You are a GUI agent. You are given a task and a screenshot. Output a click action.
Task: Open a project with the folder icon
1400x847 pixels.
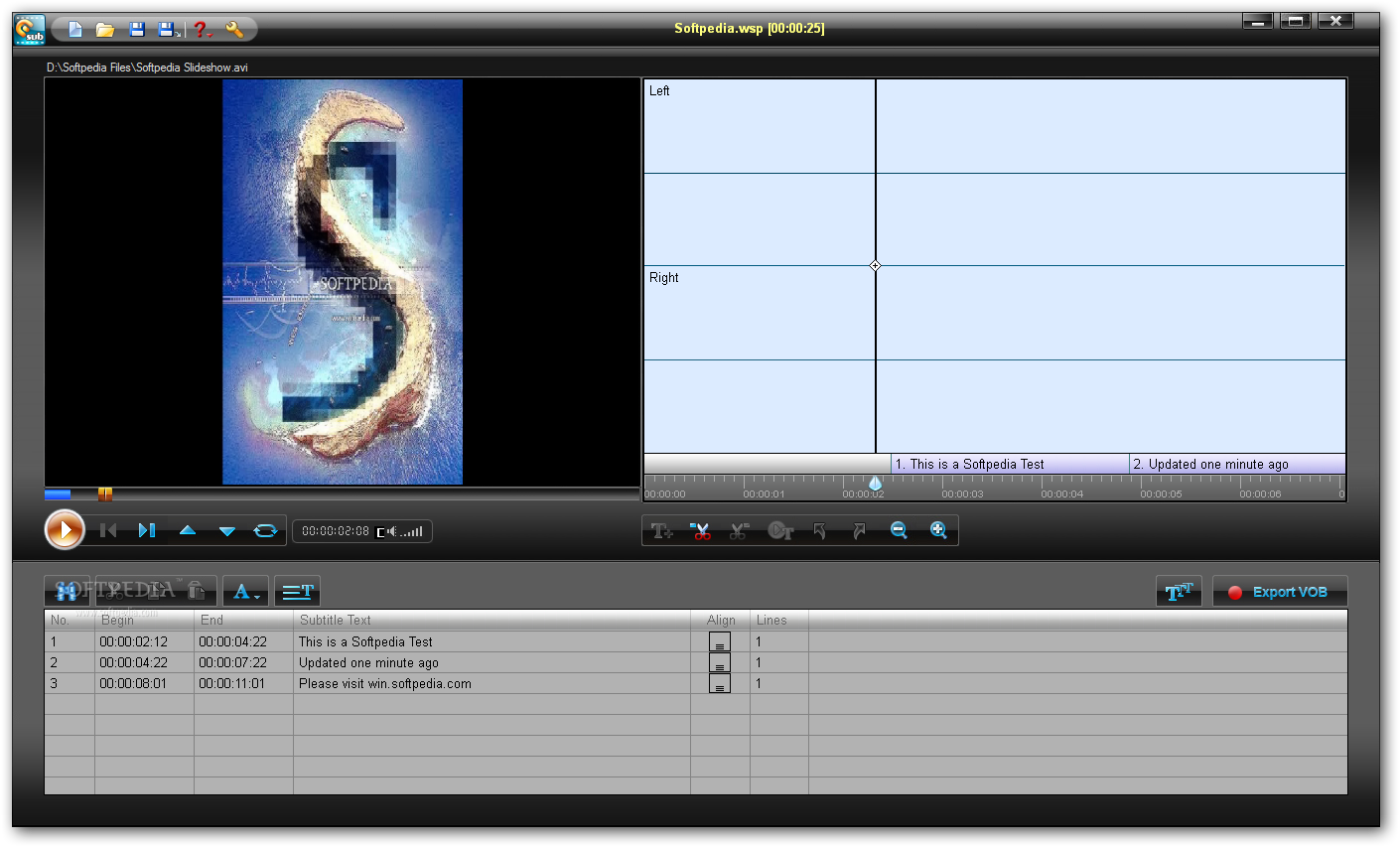pos(105,30)
